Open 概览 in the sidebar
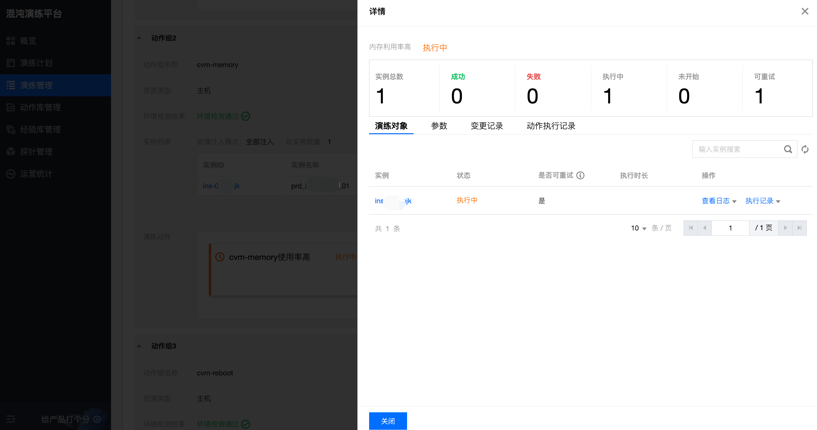The width and height of the screenshot is (817, 430). pos(55,41)
